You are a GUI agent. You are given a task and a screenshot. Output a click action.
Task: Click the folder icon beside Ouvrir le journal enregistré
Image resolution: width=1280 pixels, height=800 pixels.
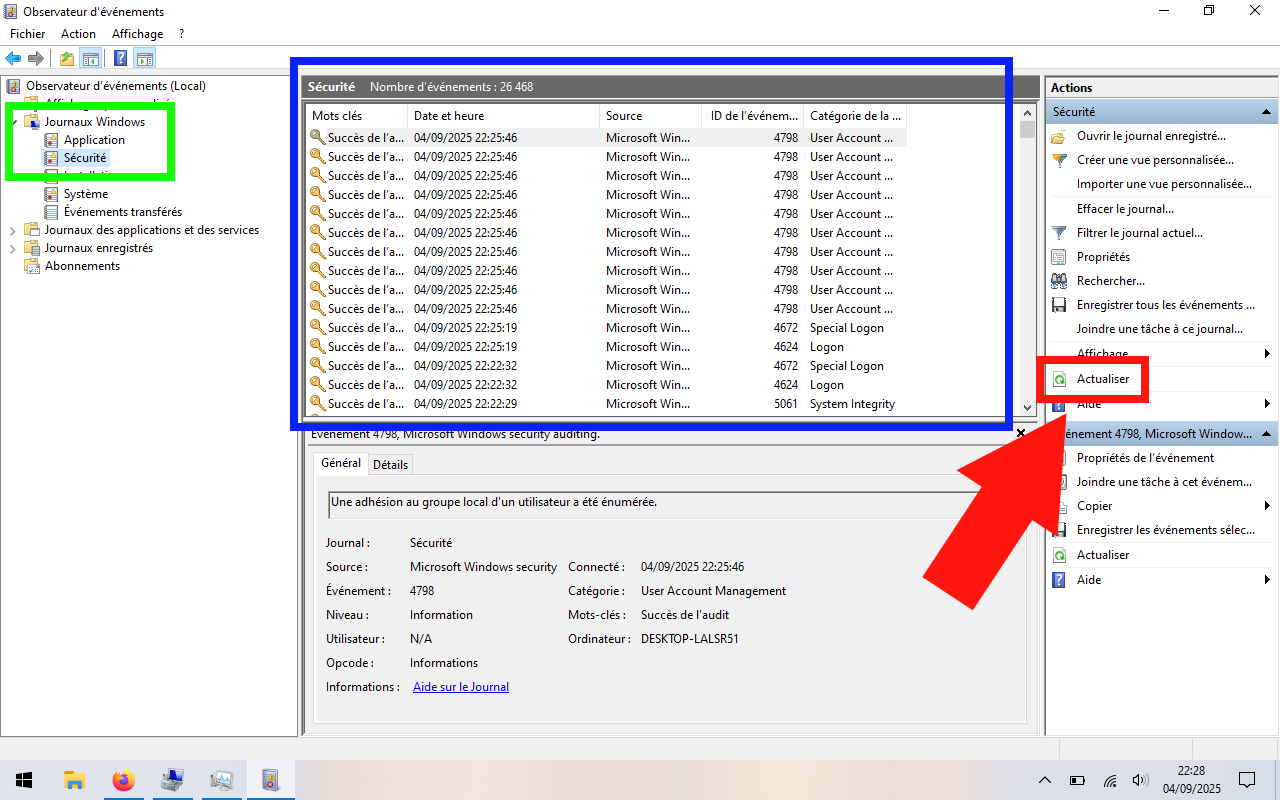tap(1059, 136)
